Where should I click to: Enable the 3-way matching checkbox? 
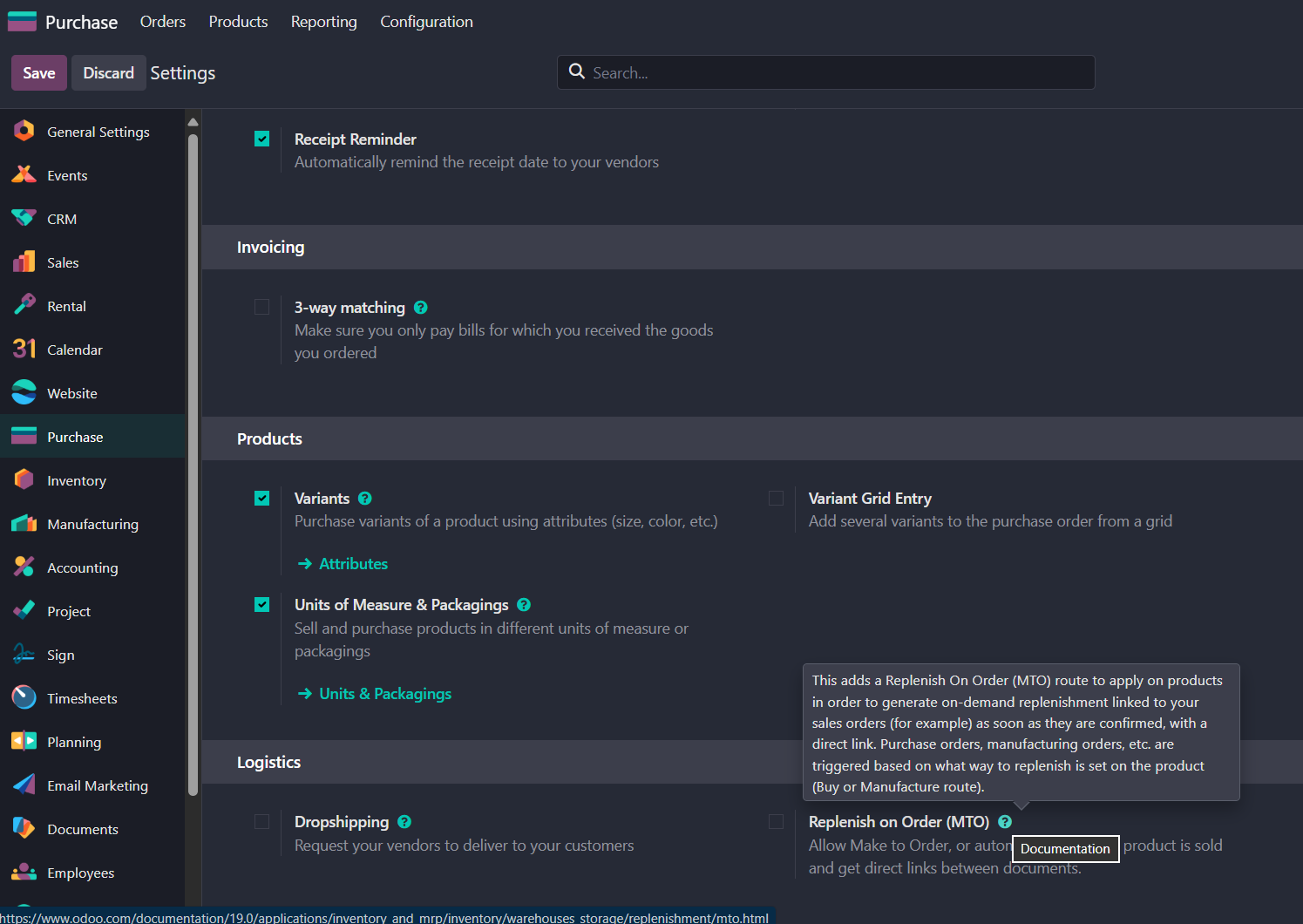(x=262, y=308)
